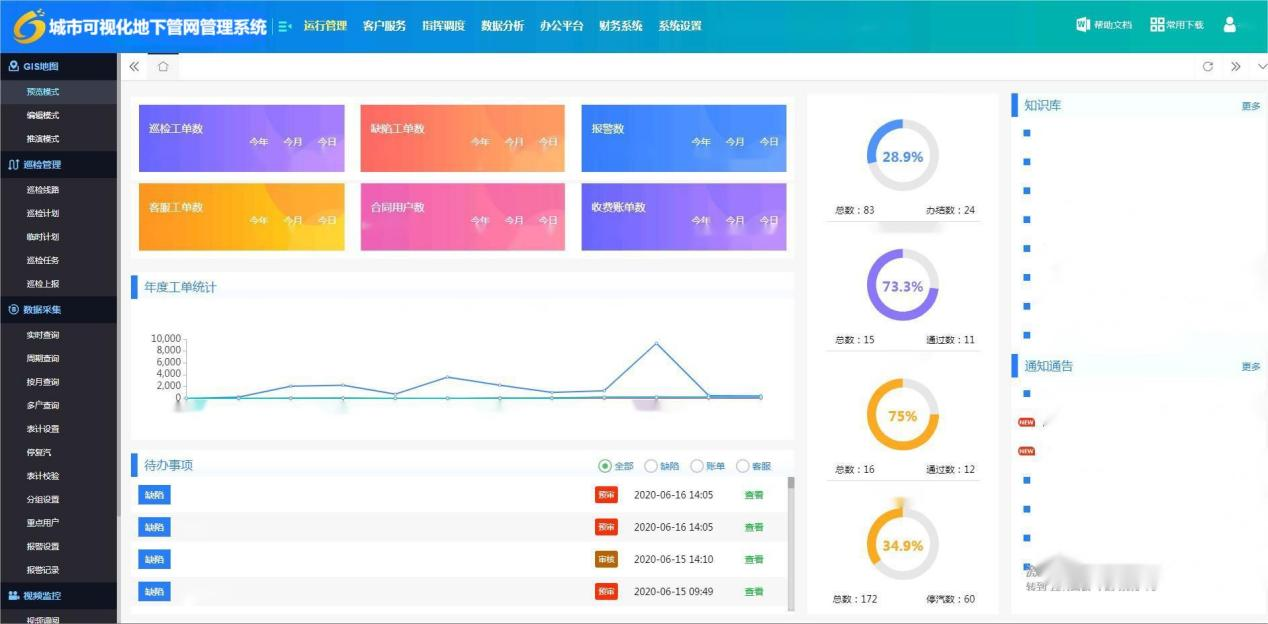This screenshot has width=1268, height=624.
Task: Click 更多 link in 知识库 panel
Action: pos(1250,106)
